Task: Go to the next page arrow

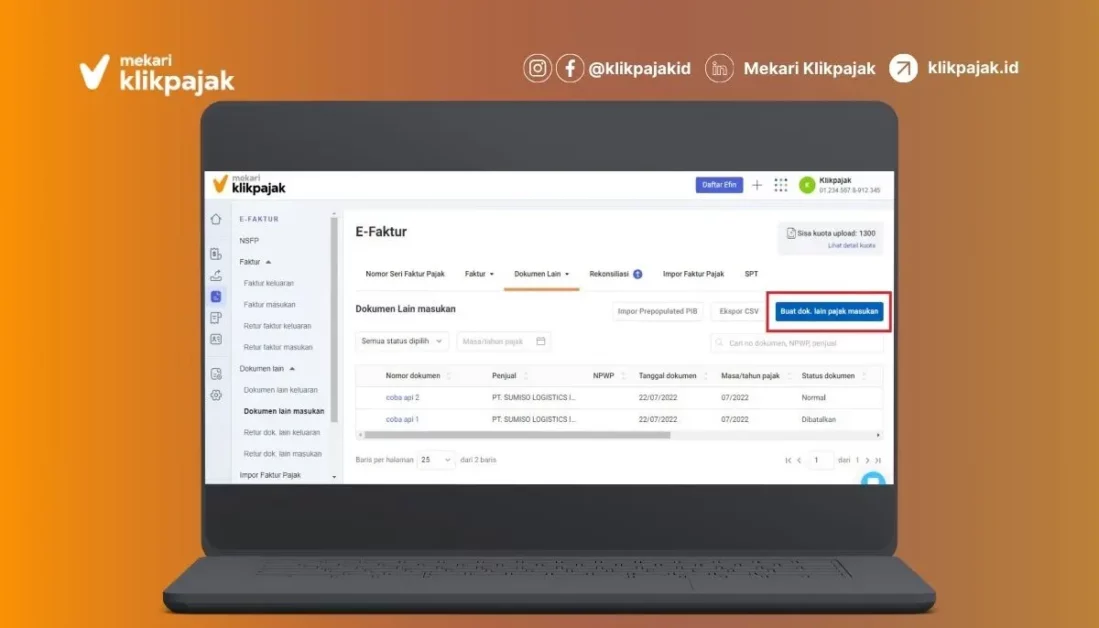Action: coord(868,460)
